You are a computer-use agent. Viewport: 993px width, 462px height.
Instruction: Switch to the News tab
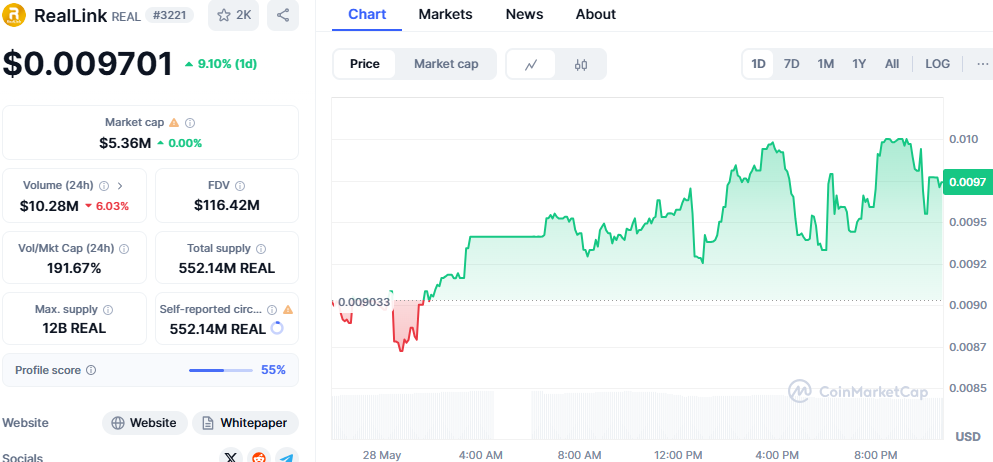(x=524, y=14)
